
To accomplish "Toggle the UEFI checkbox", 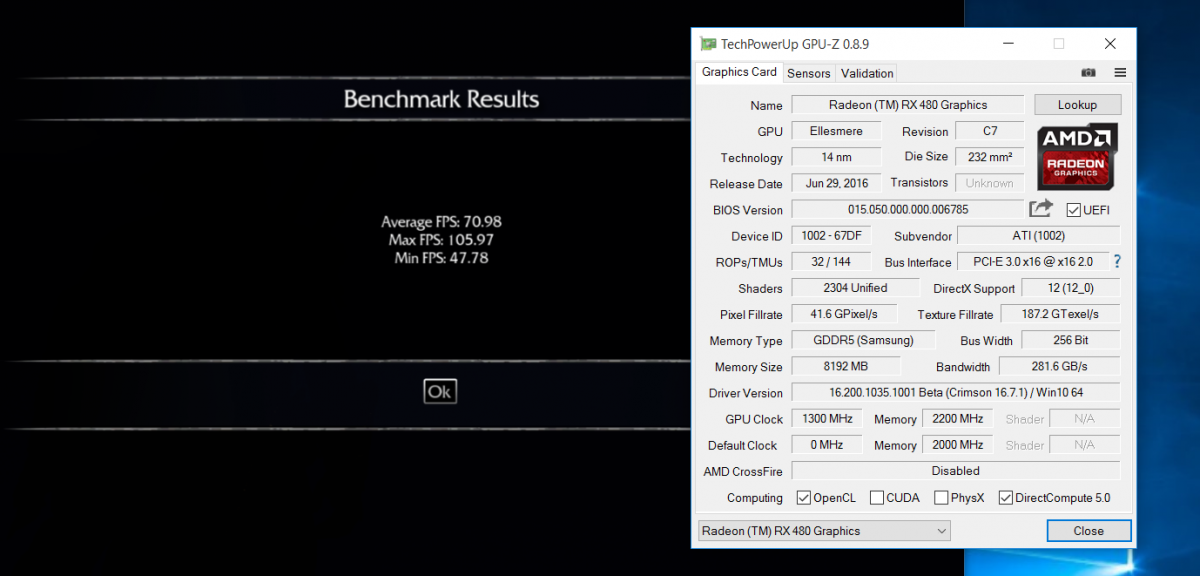I will [1074, 210].
